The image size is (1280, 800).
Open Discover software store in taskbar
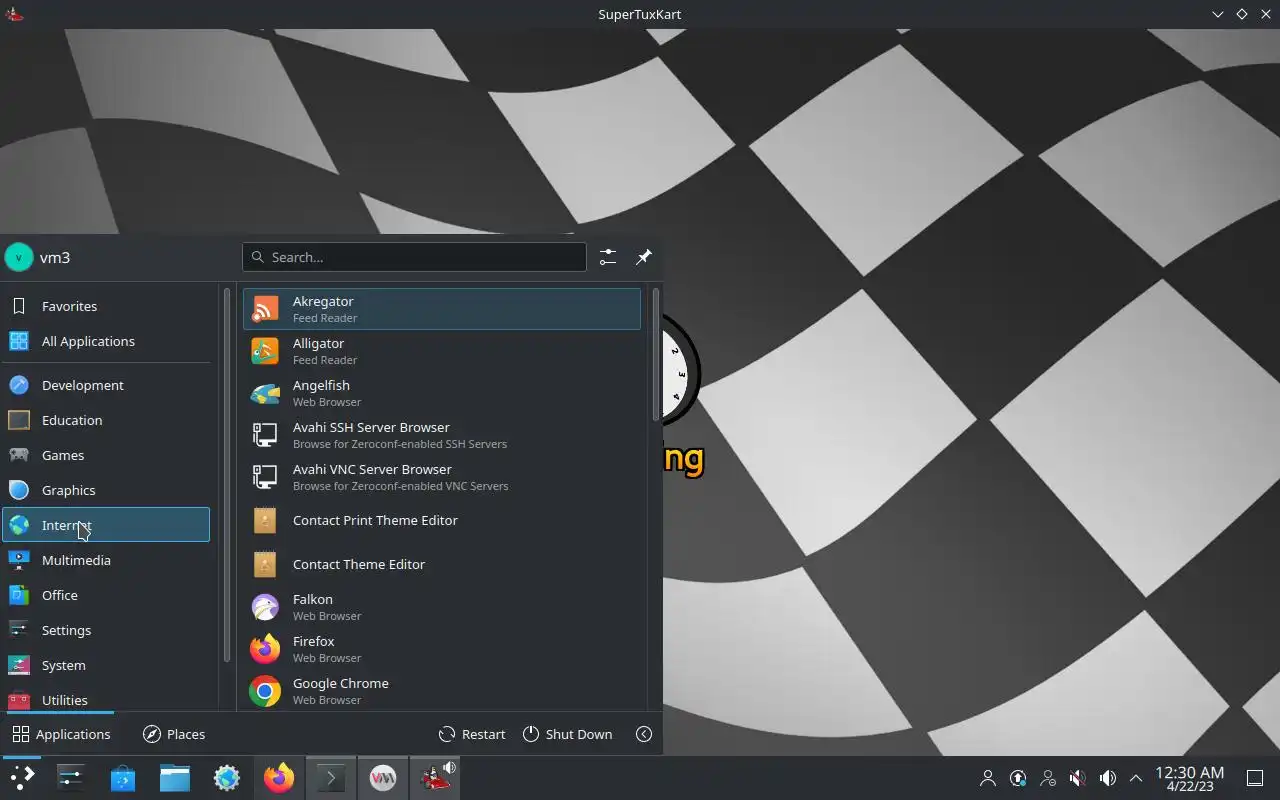tap(123, 778)
